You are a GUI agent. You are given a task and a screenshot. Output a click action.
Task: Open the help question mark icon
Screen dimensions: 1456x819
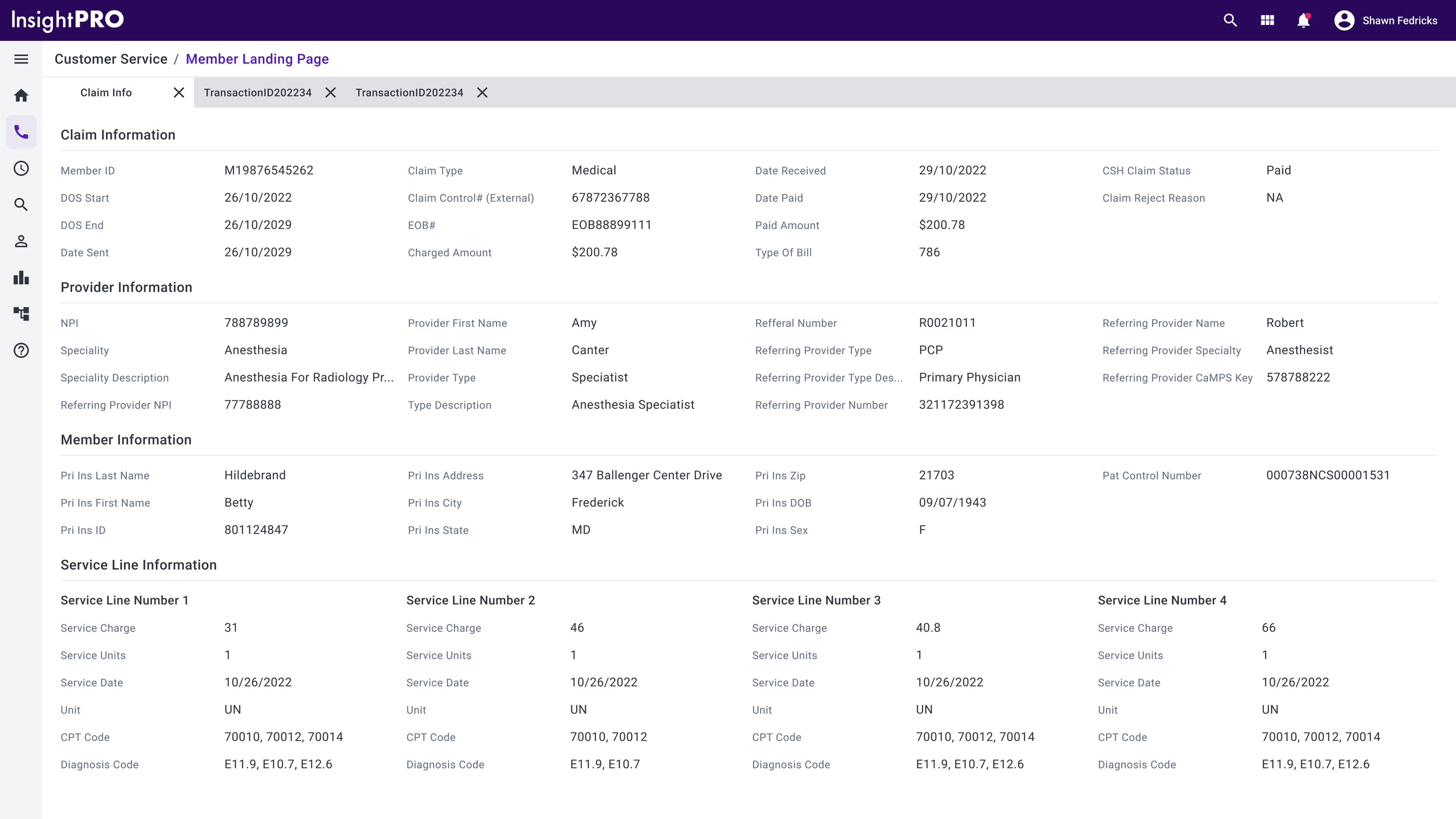click(21, 350)
